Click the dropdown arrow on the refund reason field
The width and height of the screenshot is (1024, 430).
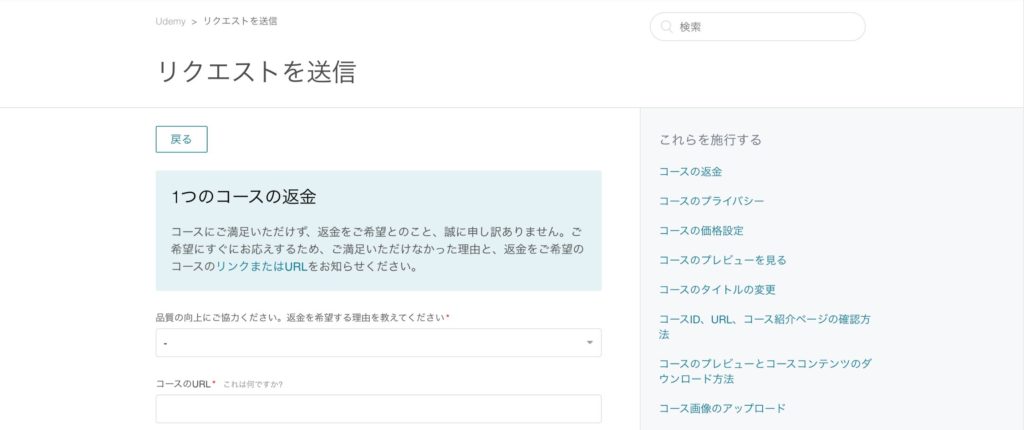(x=589, y=342)
